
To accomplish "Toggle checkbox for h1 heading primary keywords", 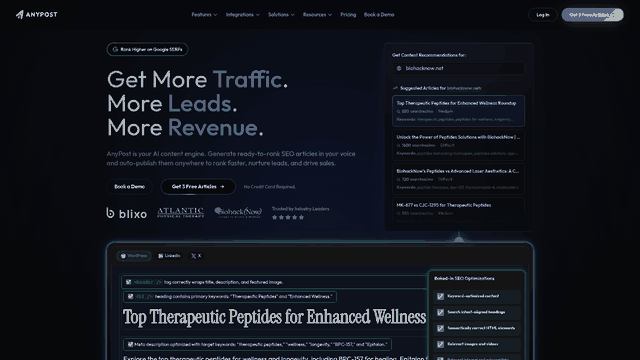I will 130,297.
